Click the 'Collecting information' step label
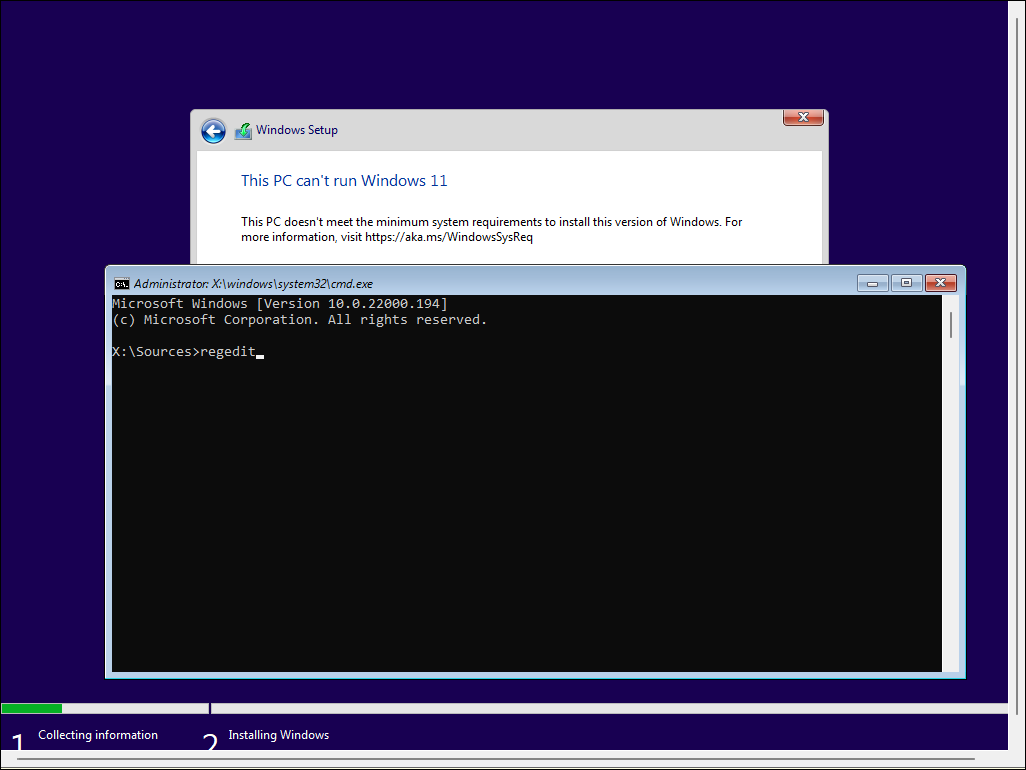This screenshot has height=770, width=1026. (x=98, y=735)
